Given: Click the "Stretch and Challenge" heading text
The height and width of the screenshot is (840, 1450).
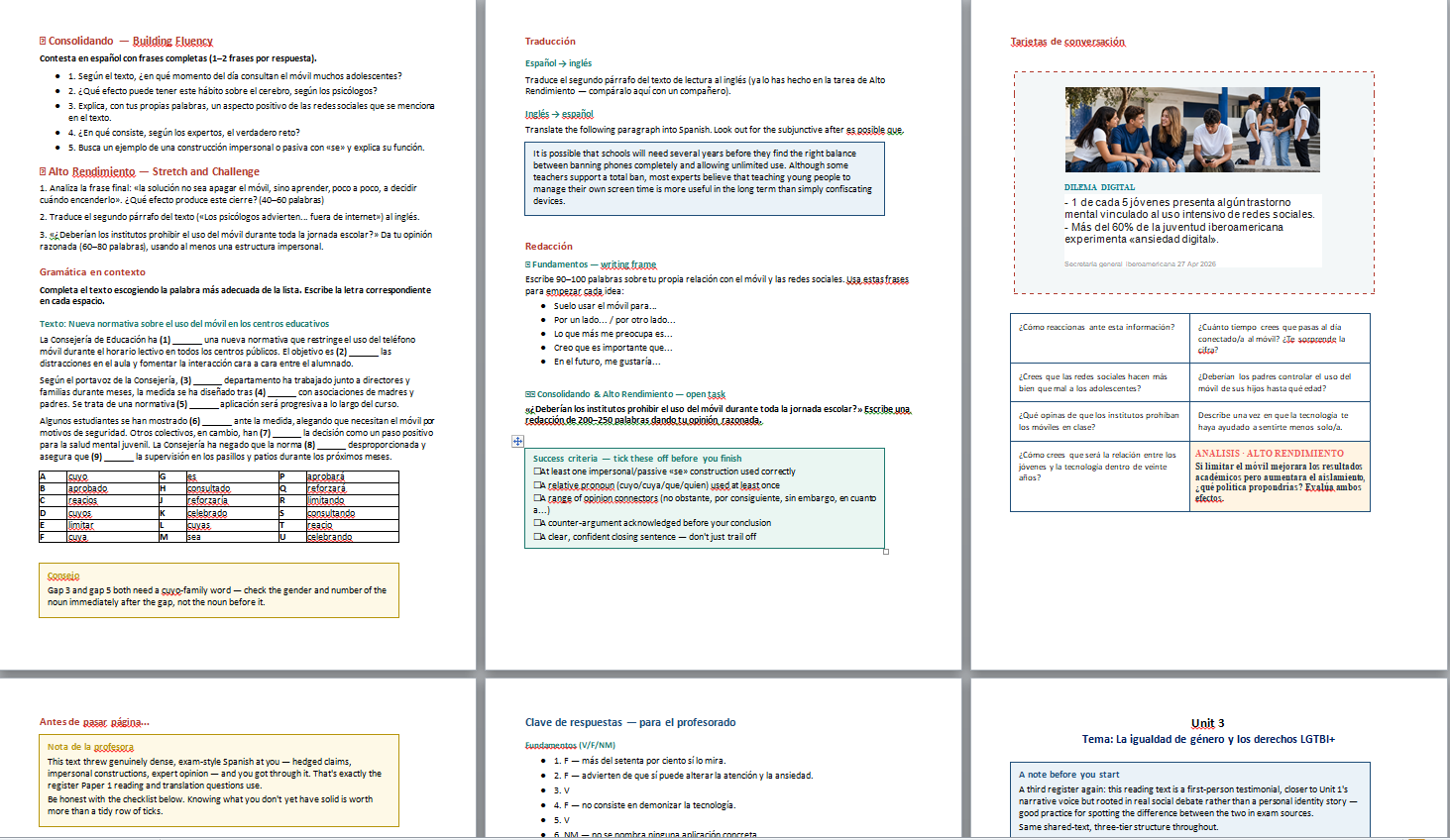Looking at the screenshot, I should click(206, 171).
